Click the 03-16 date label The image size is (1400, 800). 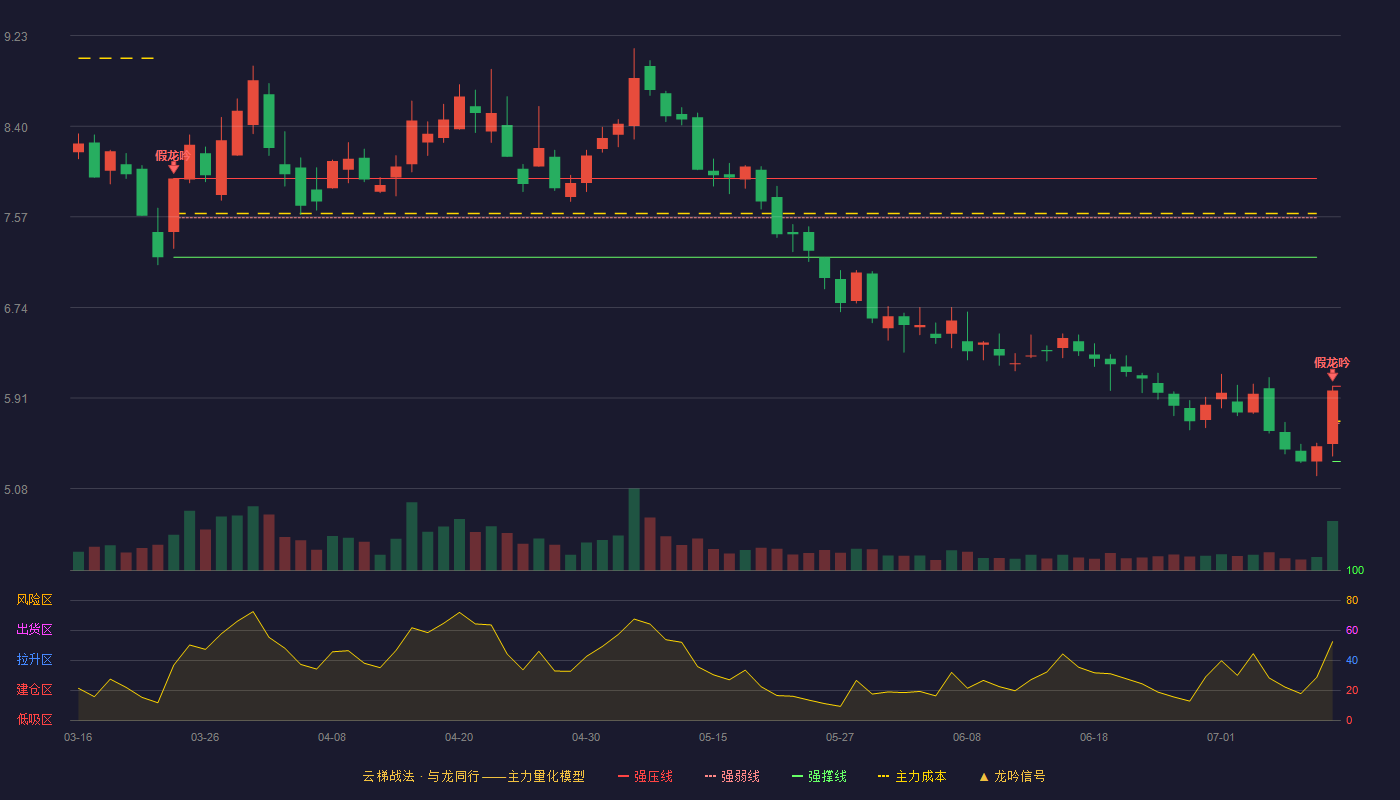[78, 737]
